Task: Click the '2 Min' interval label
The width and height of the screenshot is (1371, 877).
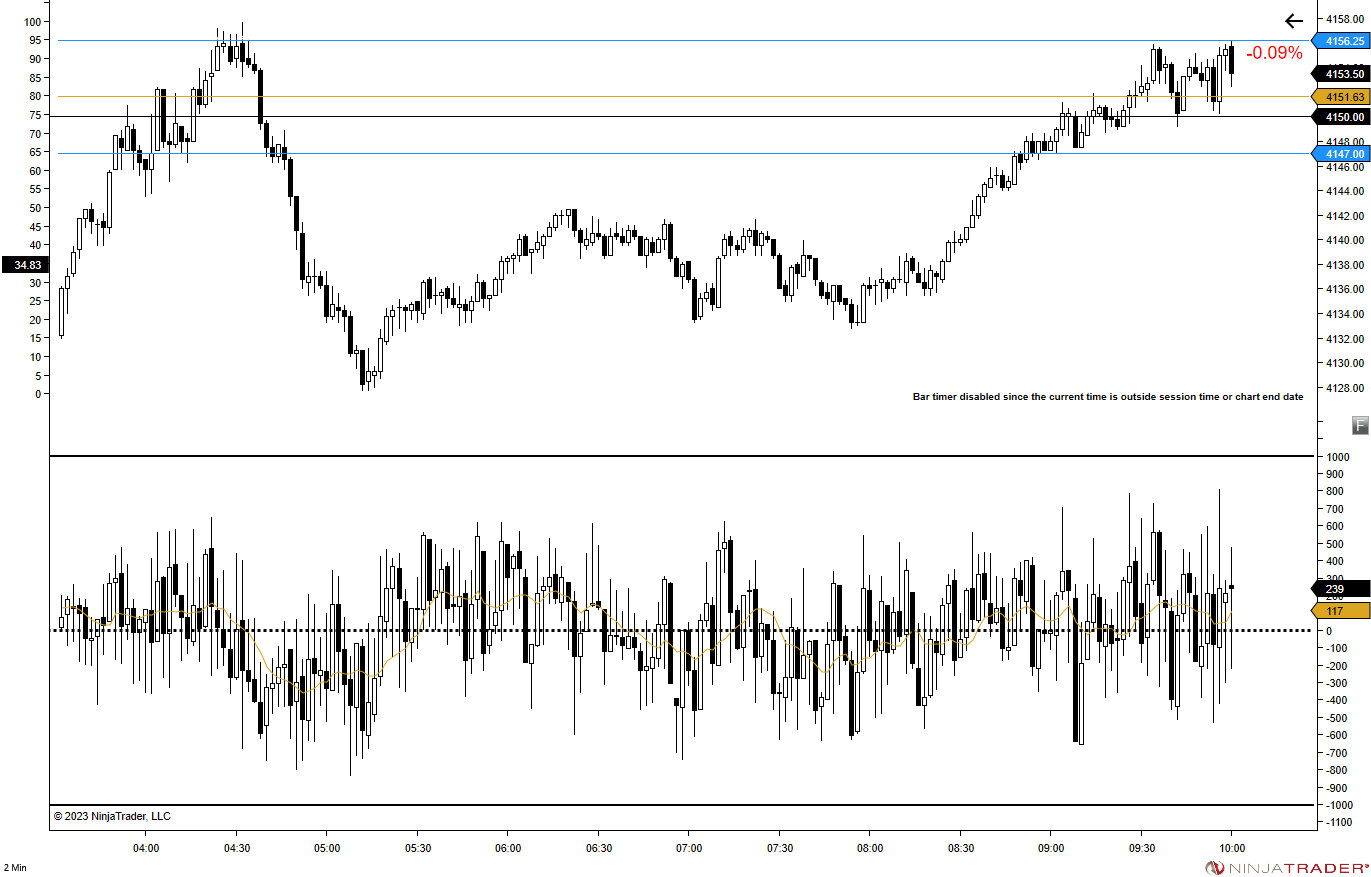Action: (15, 867)
